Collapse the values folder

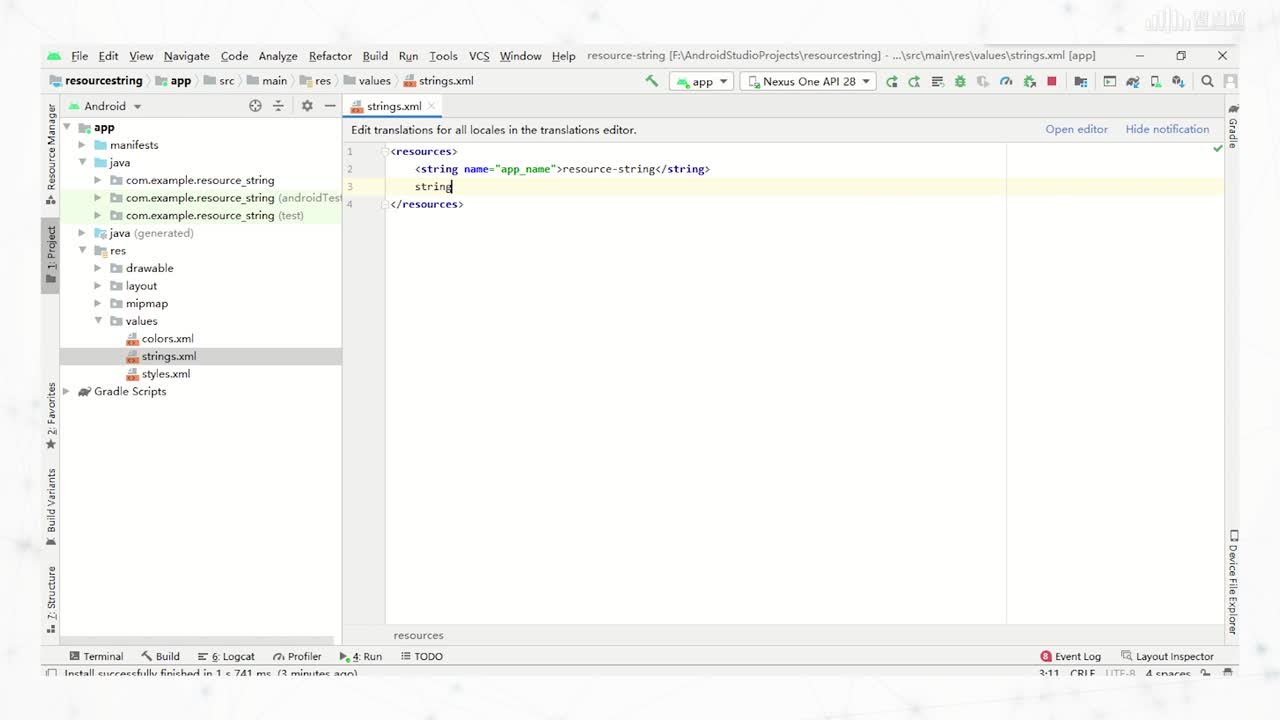point(98,321)
